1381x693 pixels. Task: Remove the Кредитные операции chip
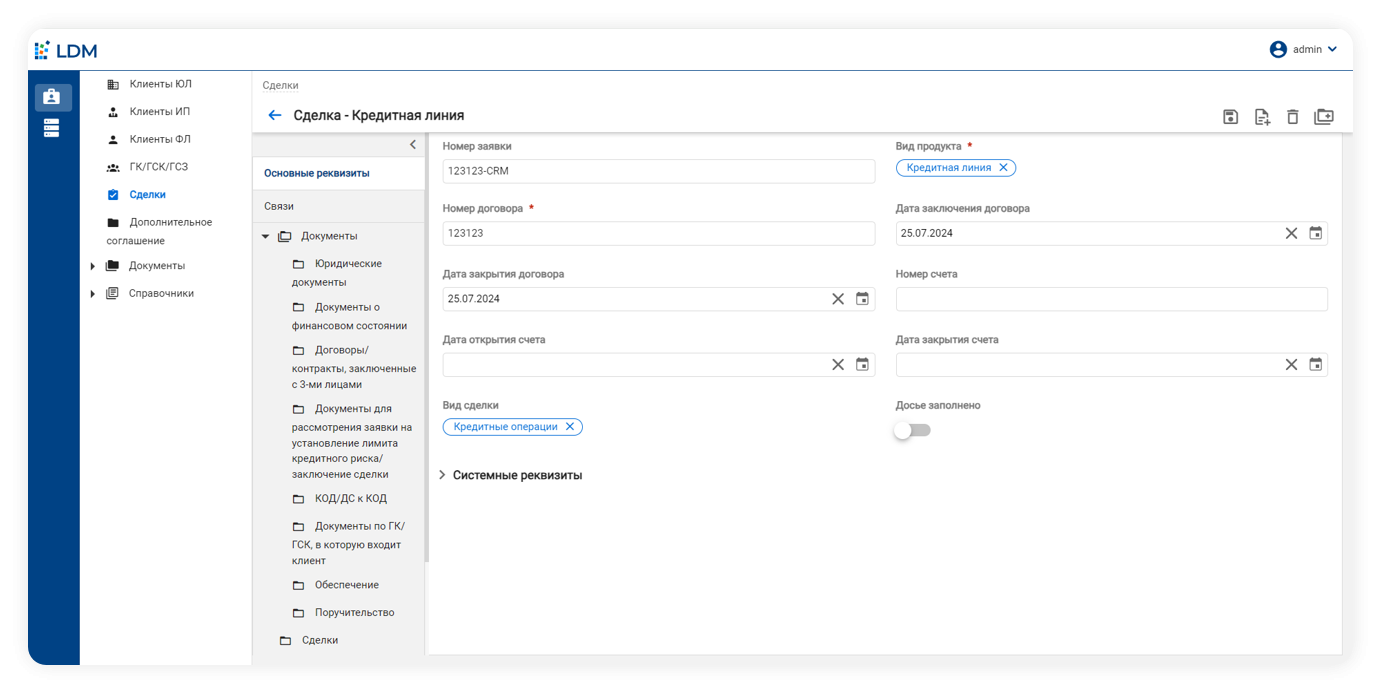pyautogui.click(x=570, y=427)
